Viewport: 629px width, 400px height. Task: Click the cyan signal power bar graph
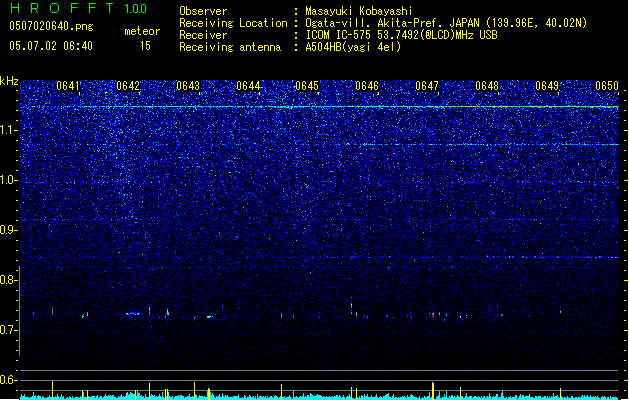319,396
